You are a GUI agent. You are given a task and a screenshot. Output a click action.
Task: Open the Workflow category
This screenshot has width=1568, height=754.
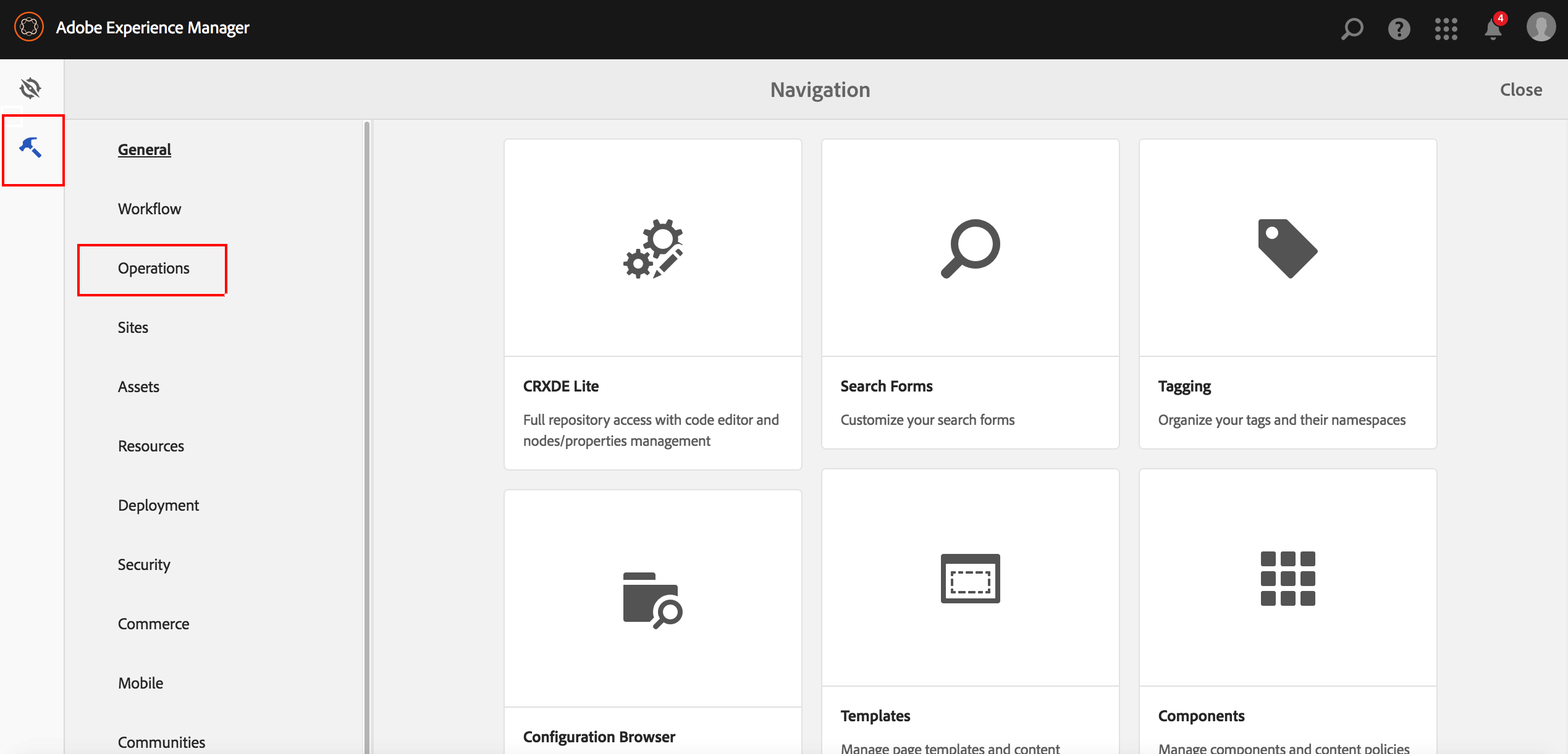click(x=150, y=209)
